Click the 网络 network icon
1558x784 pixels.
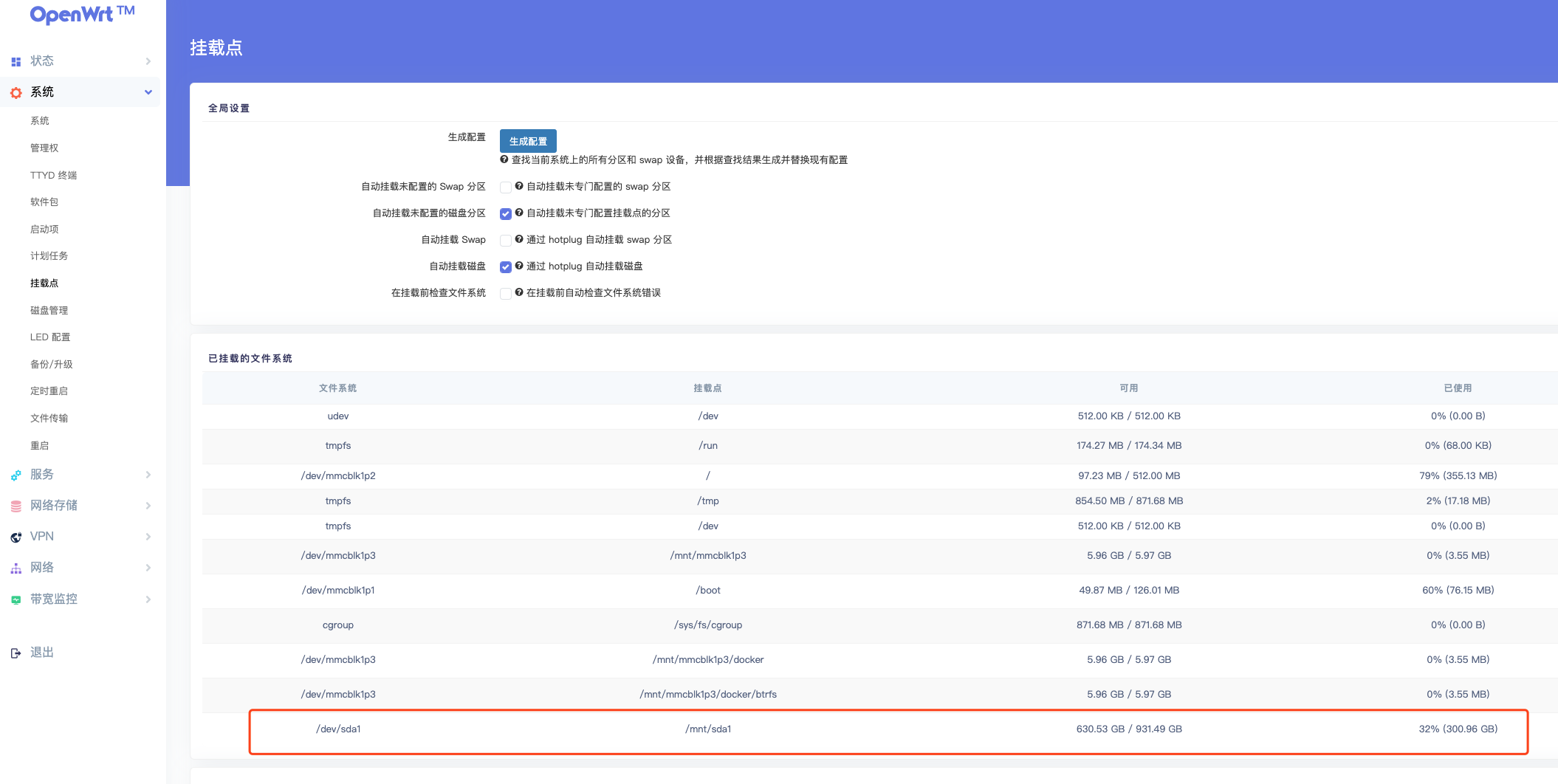click(15, 567)
